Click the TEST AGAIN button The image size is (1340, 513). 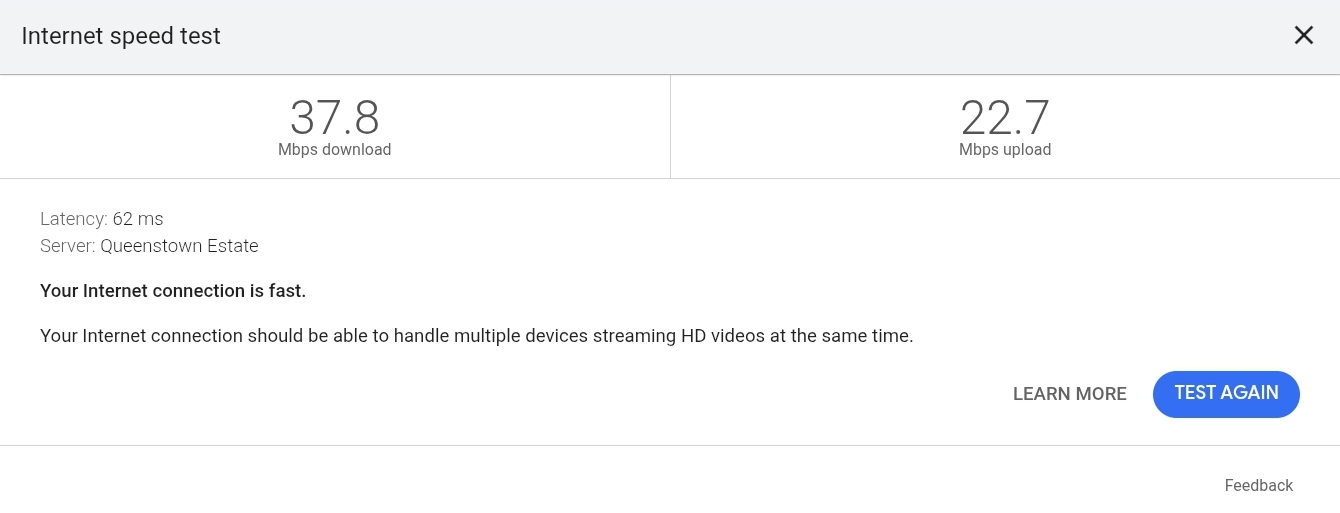[1226, 394]
